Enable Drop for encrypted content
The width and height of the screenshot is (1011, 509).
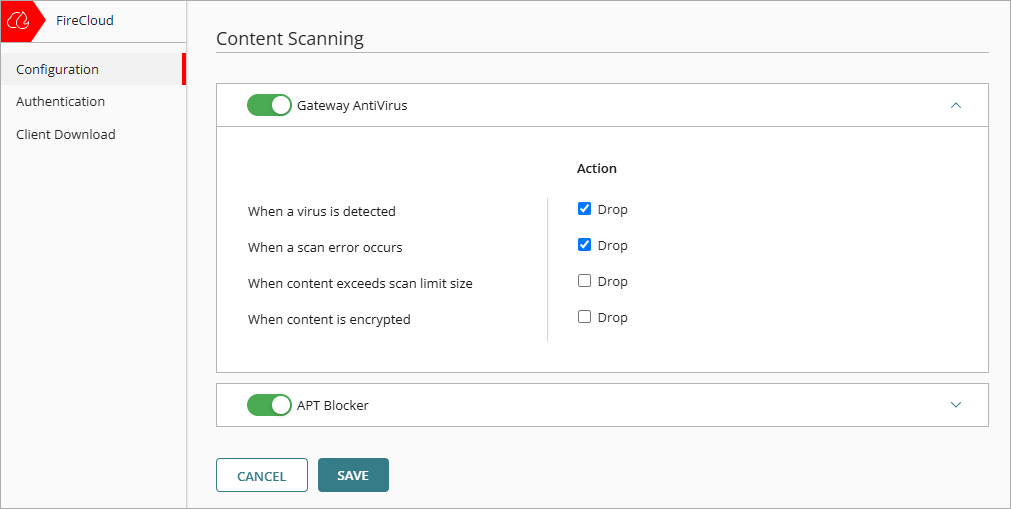pyautogui.click(x=585, y=317)
